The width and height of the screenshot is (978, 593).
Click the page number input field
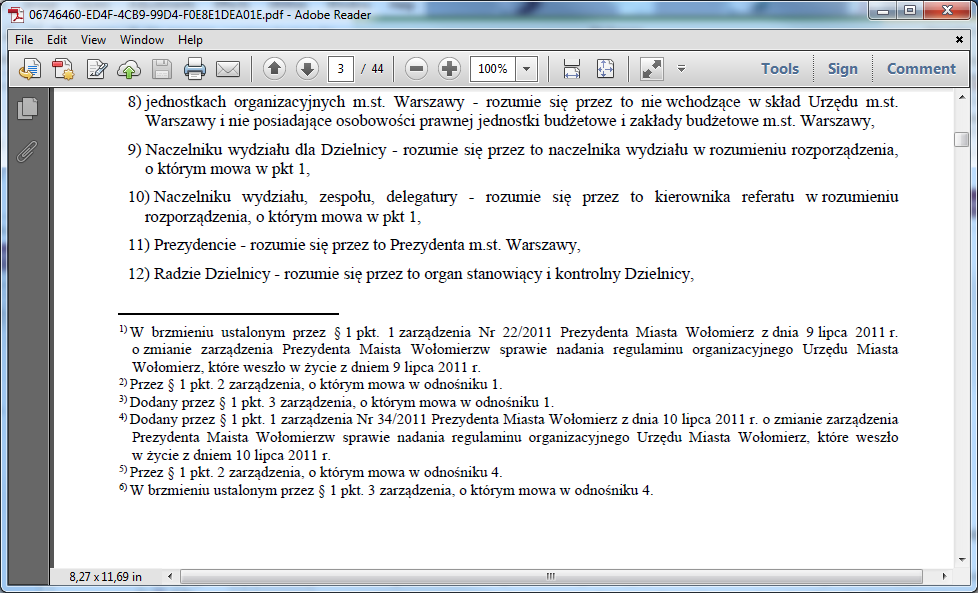pos(341,69)
